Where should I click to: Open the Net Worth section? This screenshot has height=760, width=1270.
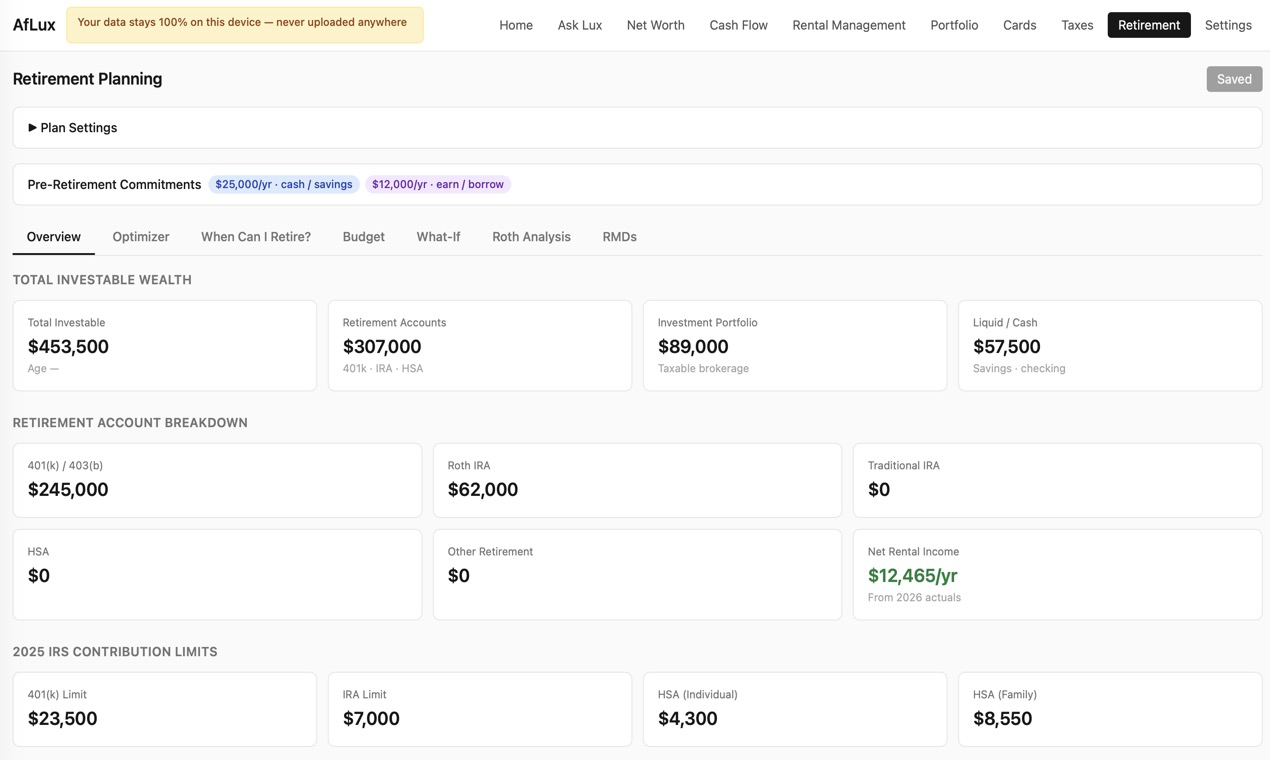point(656,25)
